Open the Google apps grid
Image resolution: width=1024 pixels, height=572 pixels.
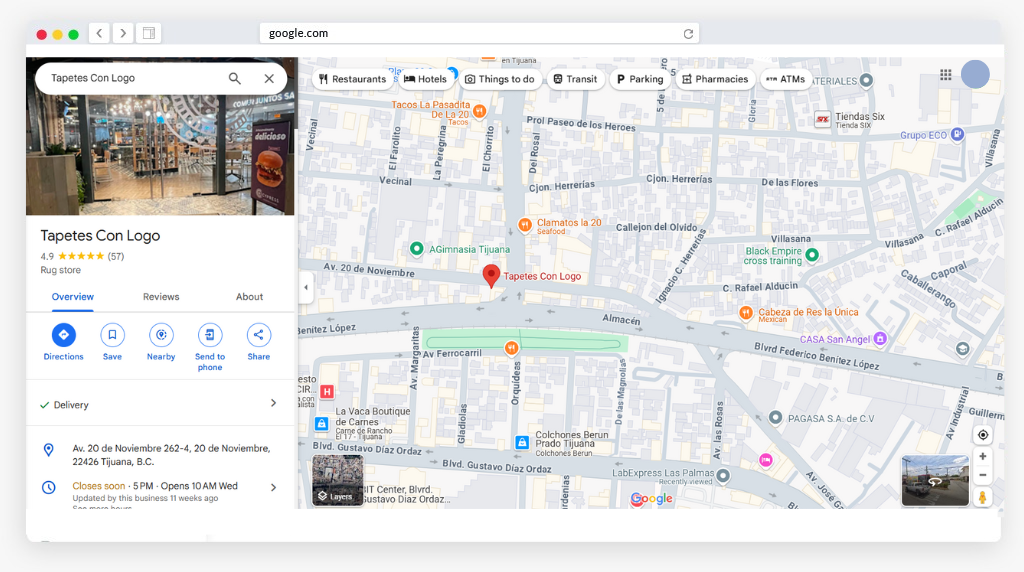[x=946, y=74]
